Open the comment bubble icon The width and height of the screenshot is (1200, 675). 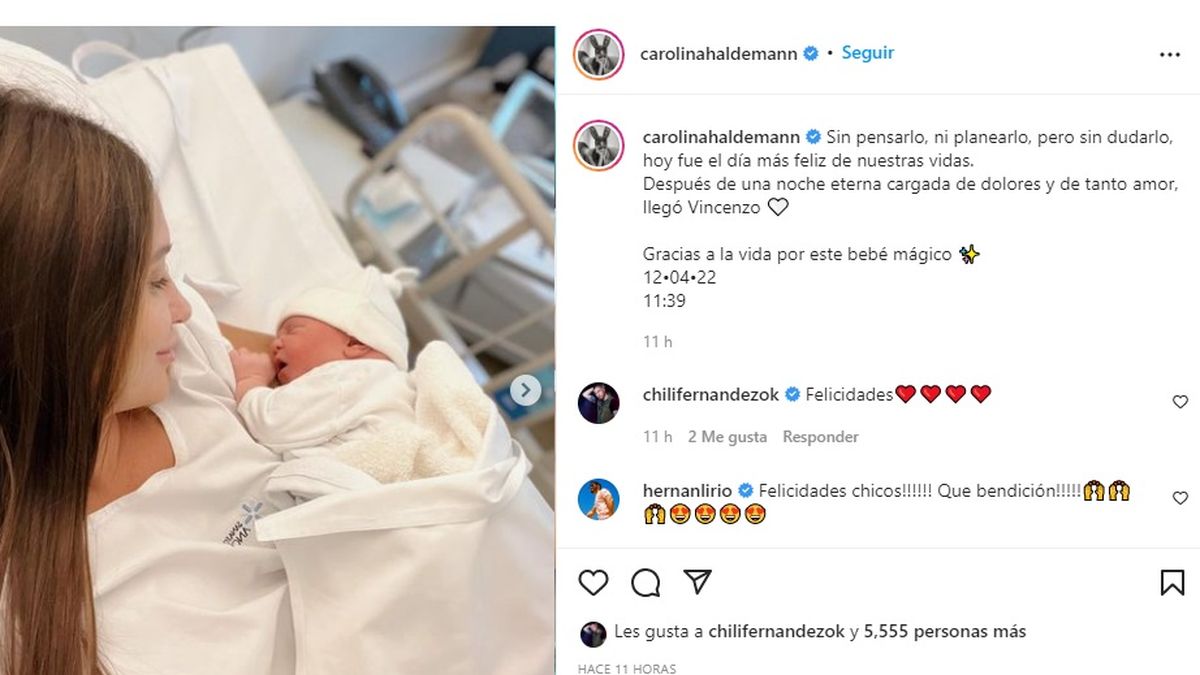tap(646, 582)
